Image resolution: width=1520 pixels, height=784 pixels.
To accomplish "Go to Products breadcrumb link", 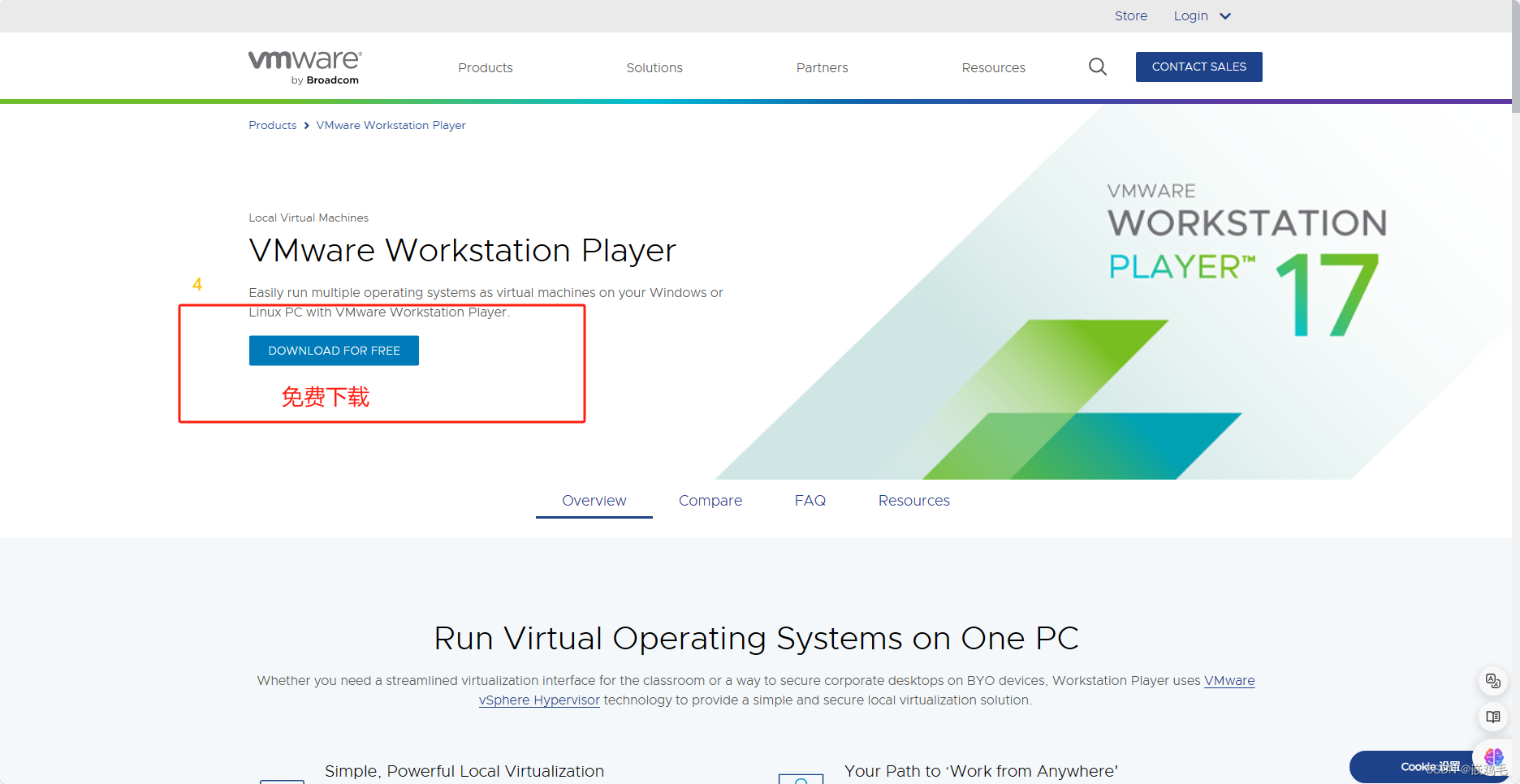I will point(272,125).
